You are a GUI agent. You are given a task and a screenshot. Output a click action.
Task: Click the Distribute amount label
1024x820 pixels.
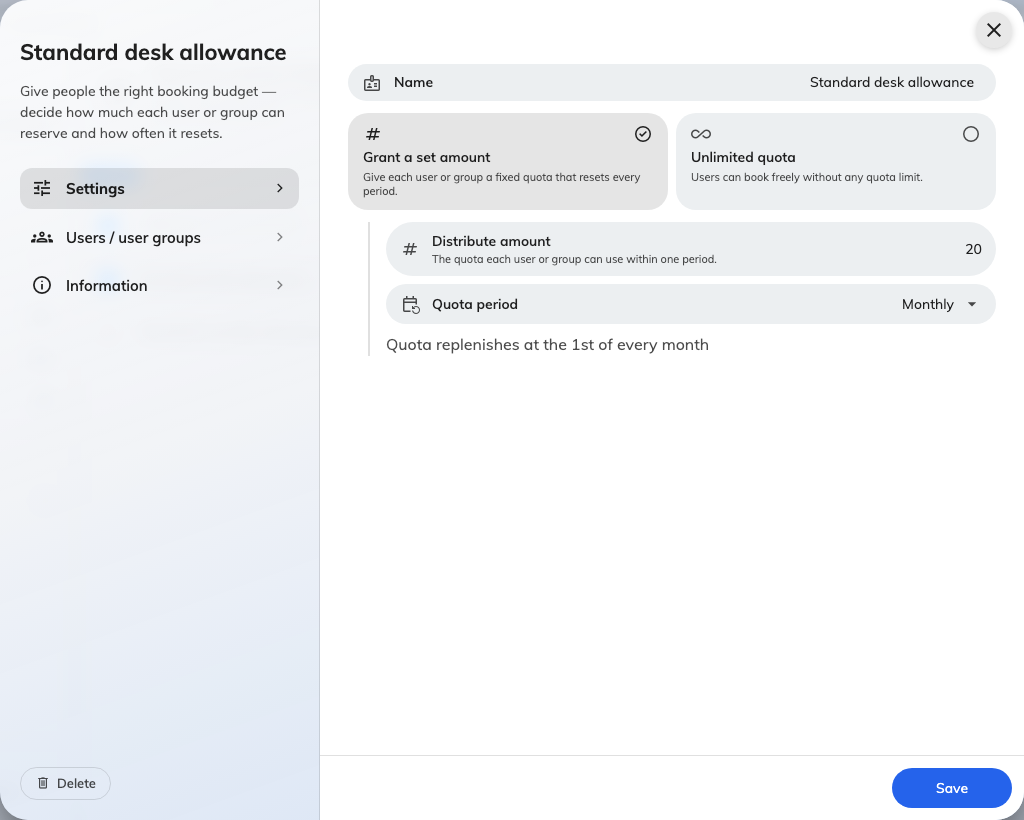click(x=491, y=242)
